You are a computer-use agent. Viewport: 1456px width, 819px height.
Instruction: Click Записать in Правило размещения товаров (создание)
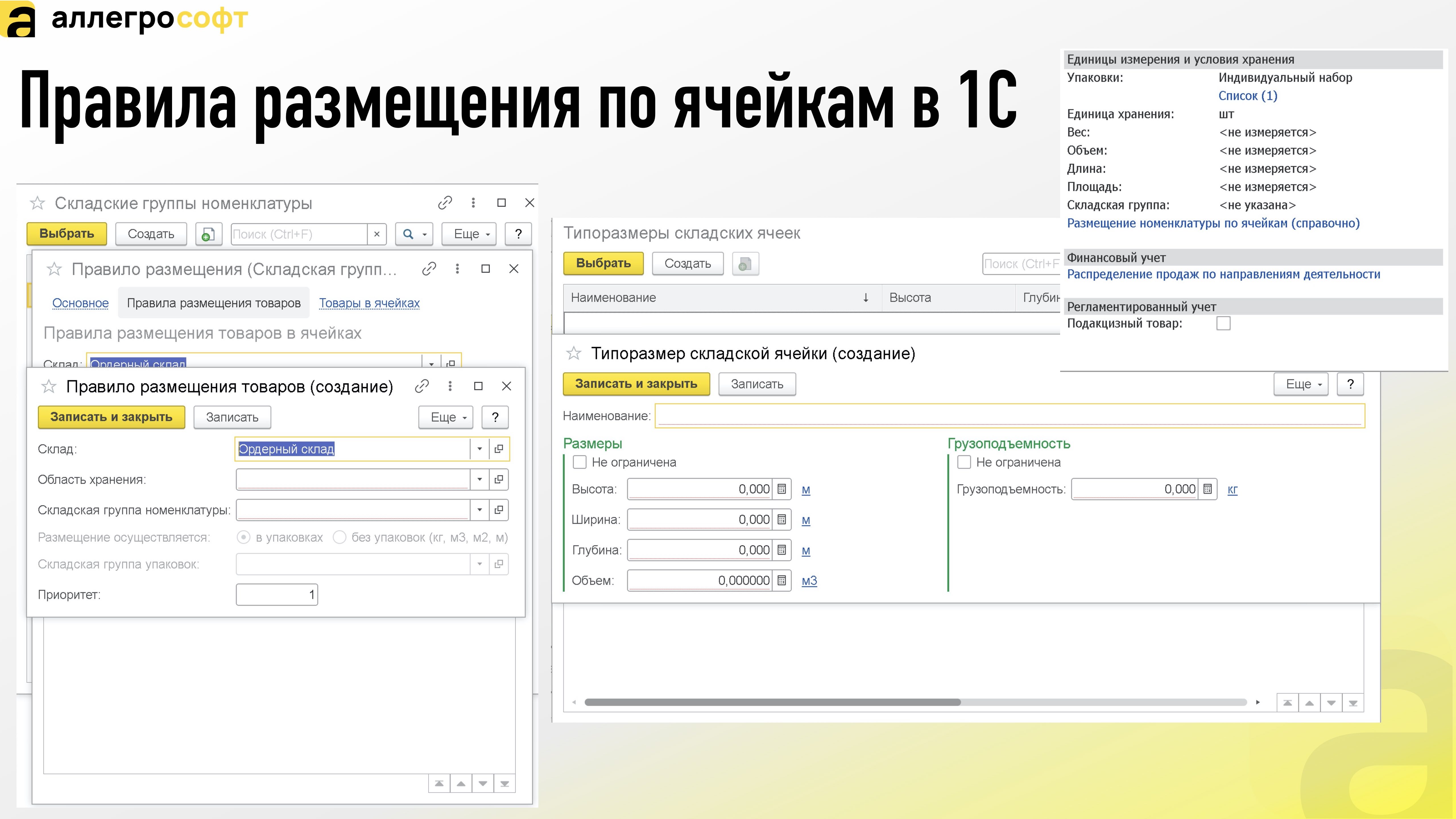[232, 417]
